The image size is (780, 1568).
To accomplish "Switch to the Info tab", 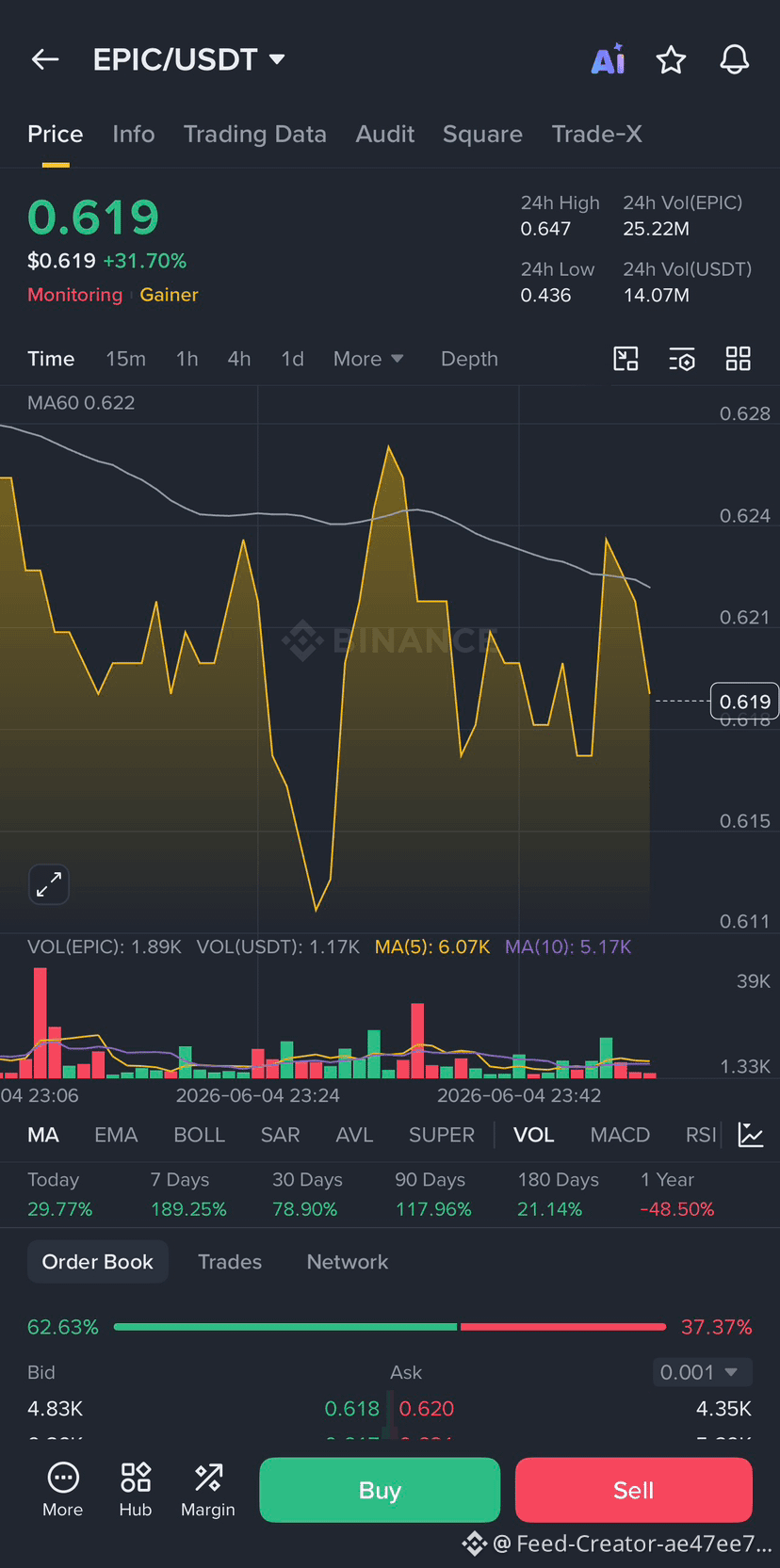I will tap(134, 134).
